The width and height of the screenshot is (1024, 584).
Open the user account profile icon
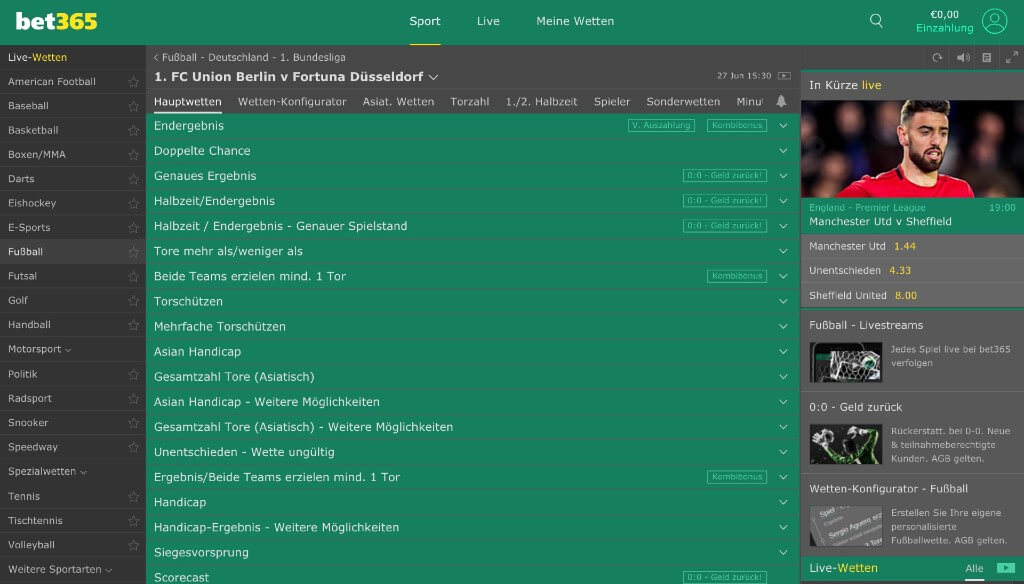point(994,21)
